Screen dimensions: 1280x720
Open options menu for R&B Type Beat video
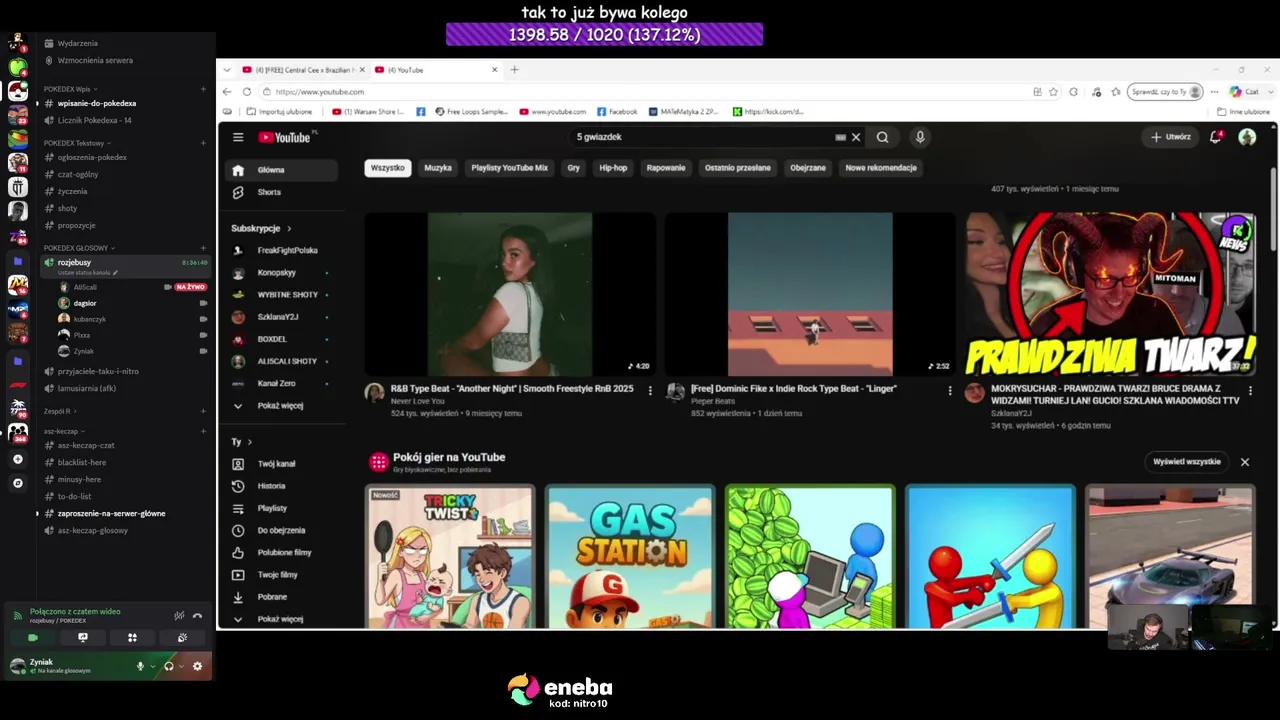650,391
